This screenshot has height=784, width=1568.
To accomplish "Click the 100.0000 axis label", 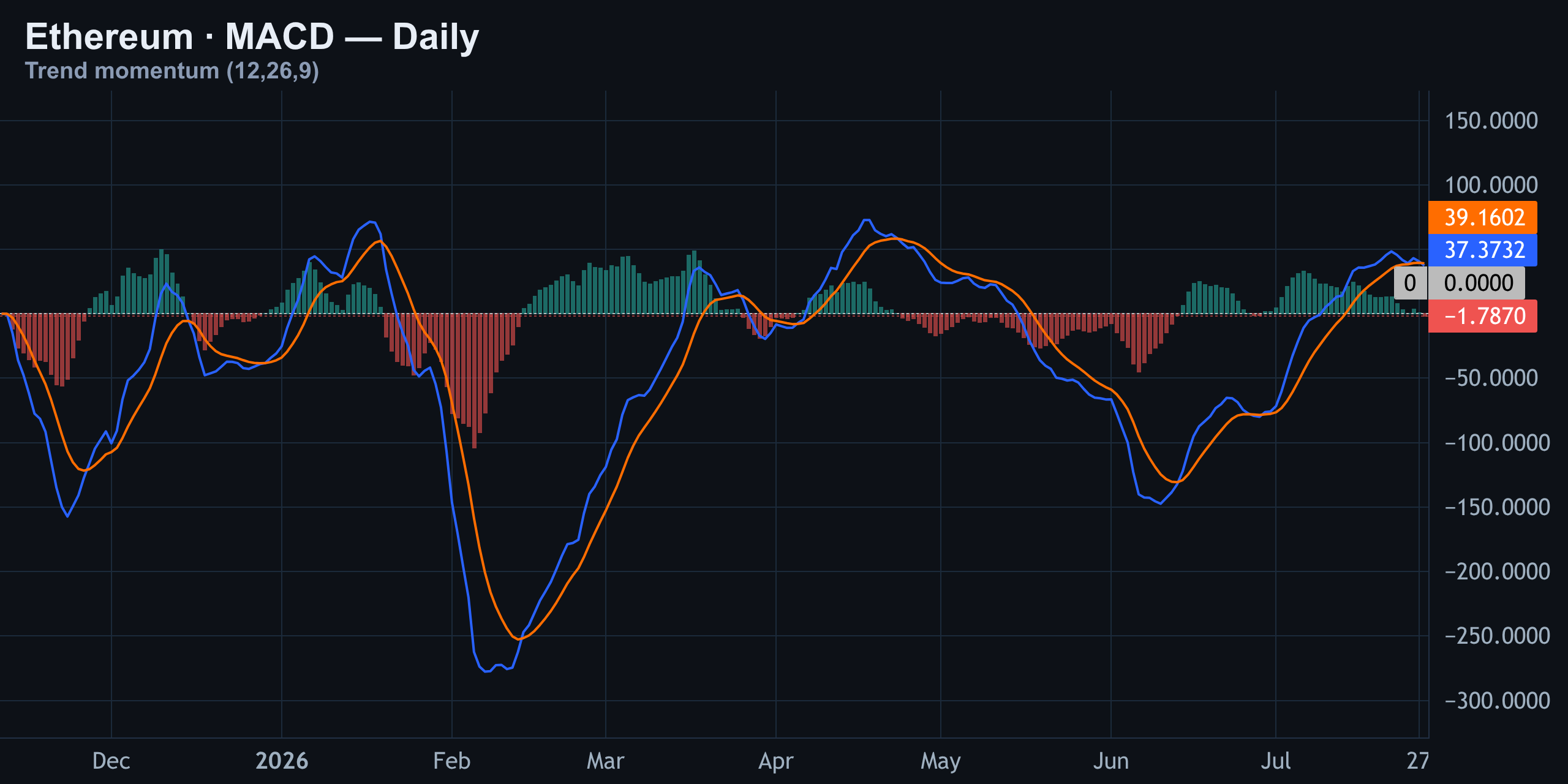I will [x=1491, y=185].
